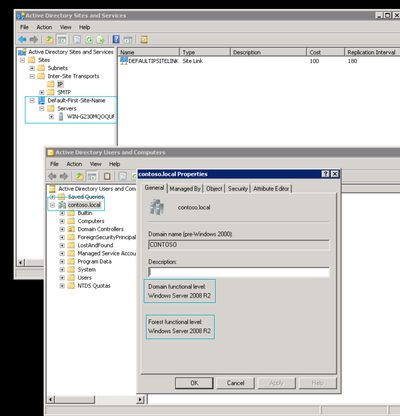Open View menu in Sites and Services

pyautogui.click(x=65, y=27)
